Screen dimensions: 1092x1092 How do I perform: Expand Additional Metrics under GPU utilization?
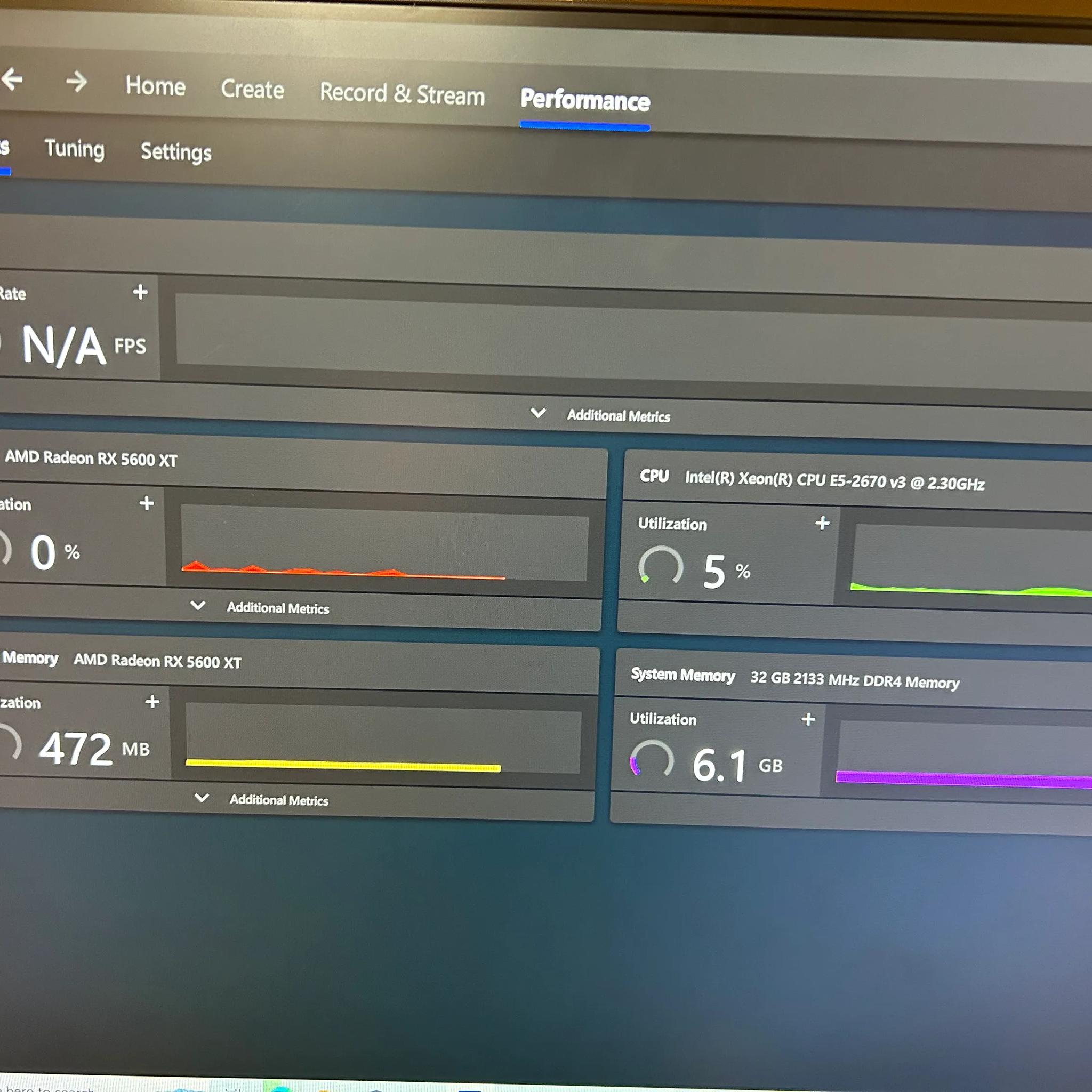(x=260, y=607)
